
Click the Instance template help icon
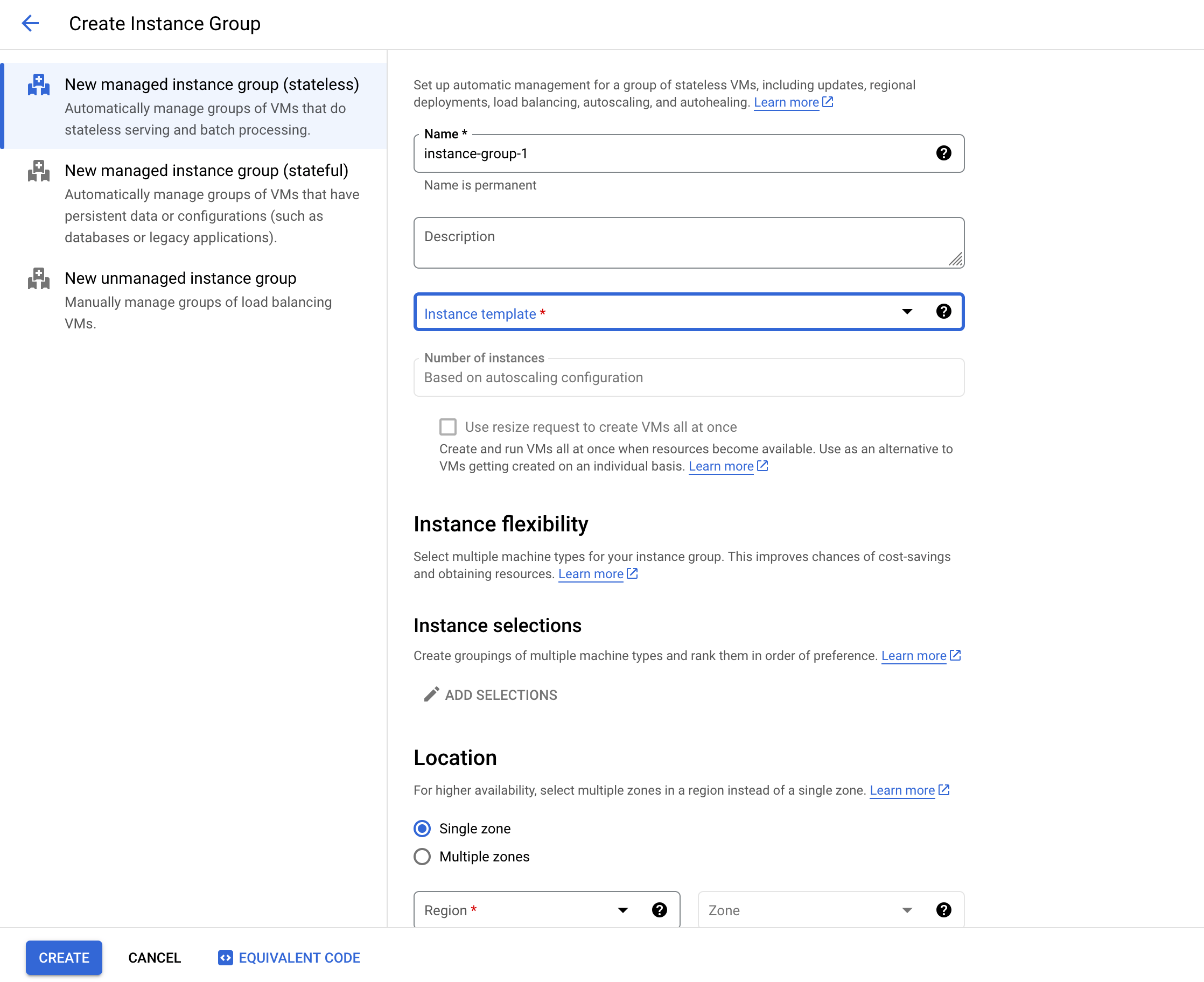[943, 312]
